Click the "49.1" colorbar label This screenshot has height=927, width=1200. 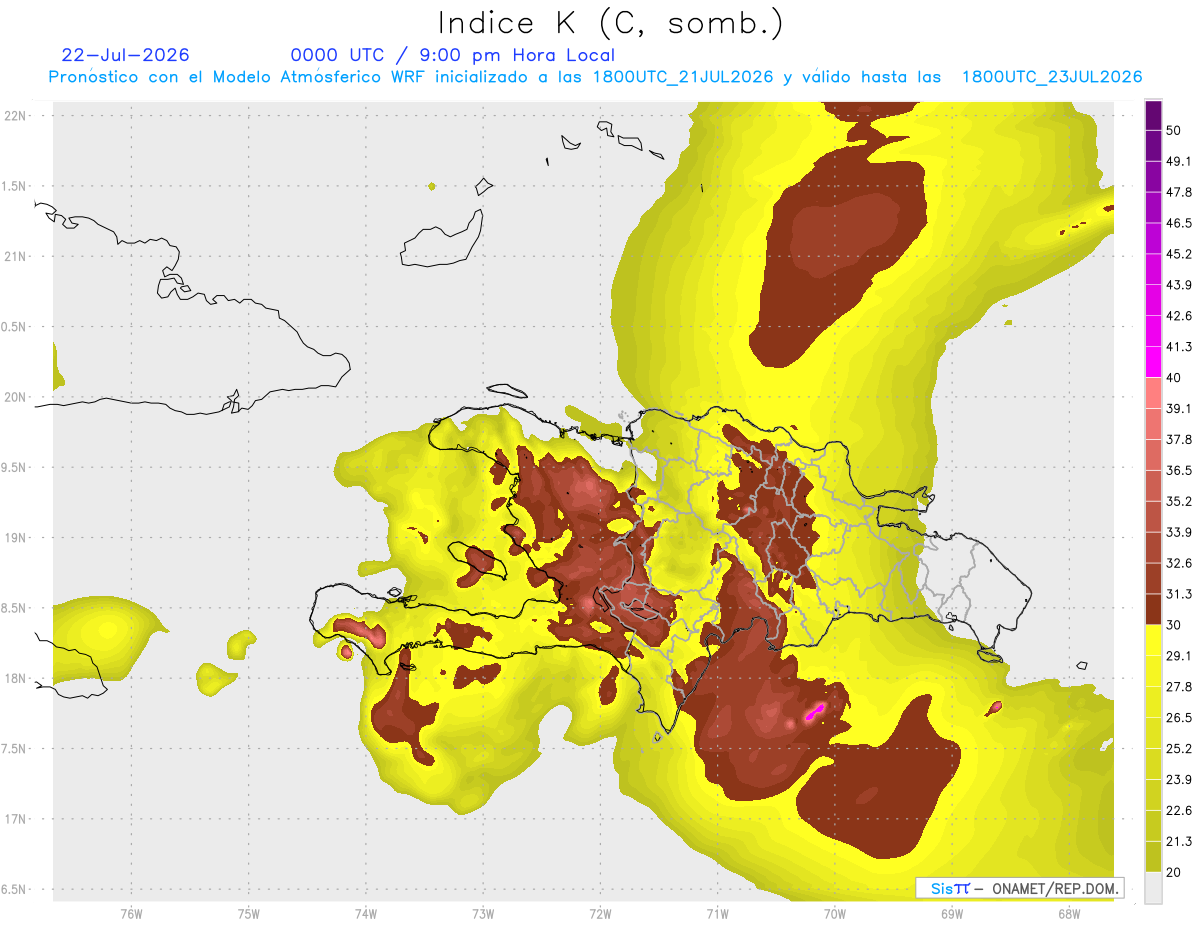(1180, 161)
